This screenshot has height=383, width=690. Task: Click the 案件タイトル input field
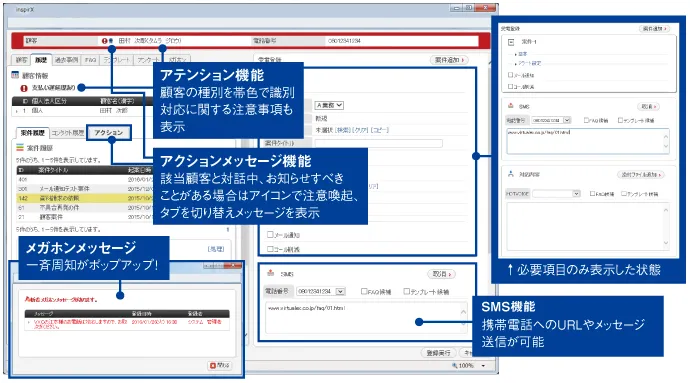point(378,143)
